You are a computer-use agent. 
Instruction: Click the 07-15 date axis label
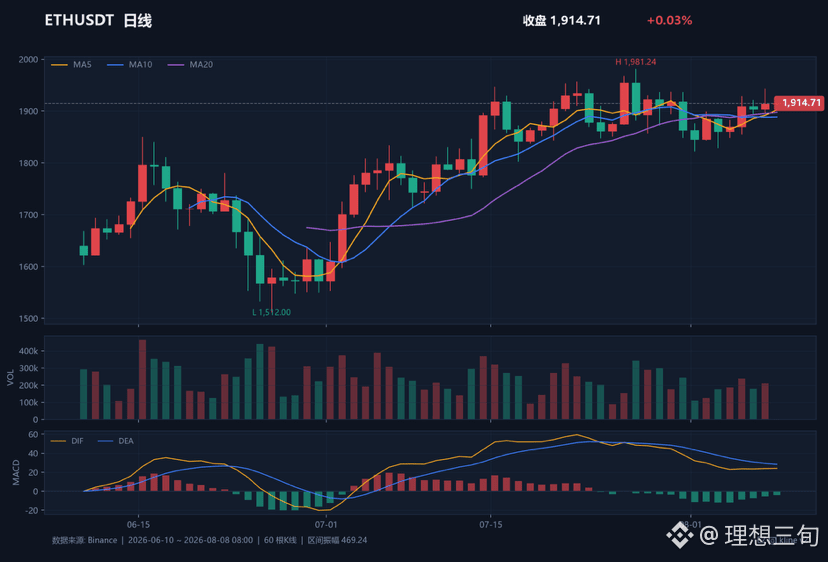[x=491, y=524]
